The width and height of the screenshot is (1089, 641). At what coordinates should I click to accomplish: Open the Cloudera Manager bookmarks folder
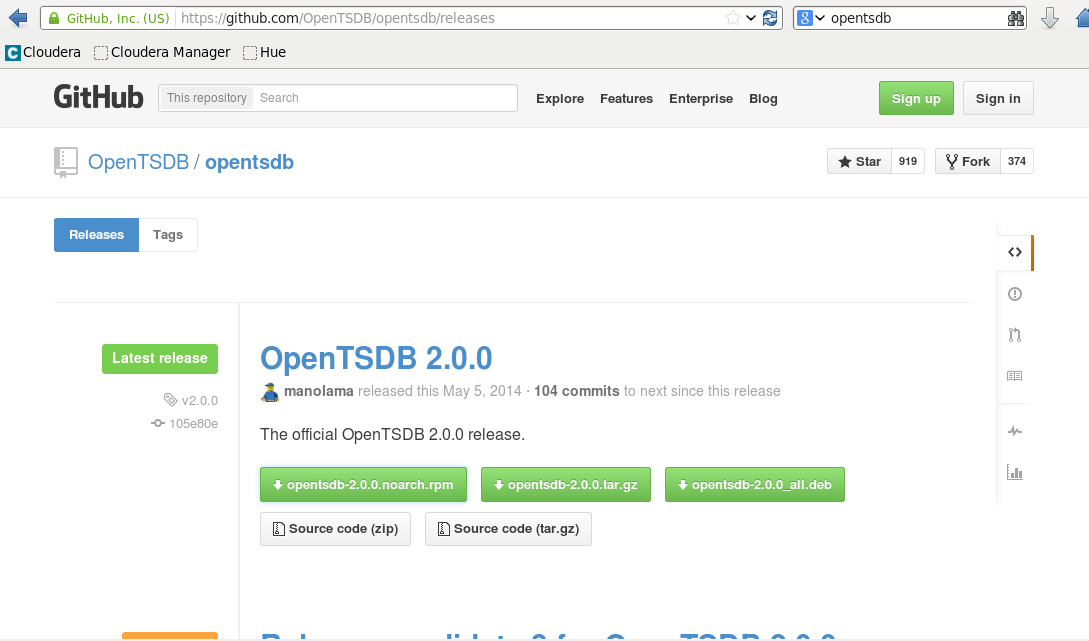pyautogui.click(x=161, y=52)
